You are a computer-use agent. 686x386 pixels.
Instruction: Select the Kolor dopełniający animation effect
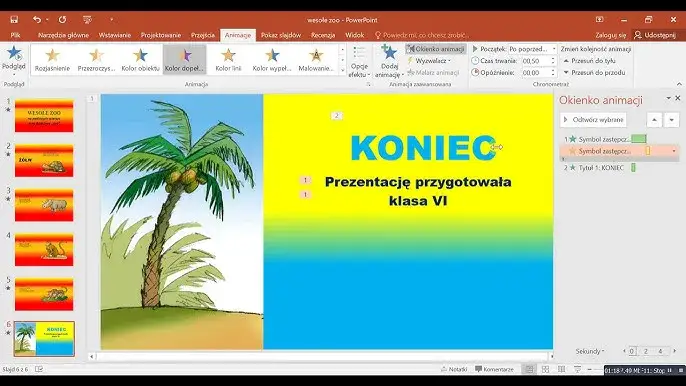[184, 60]
